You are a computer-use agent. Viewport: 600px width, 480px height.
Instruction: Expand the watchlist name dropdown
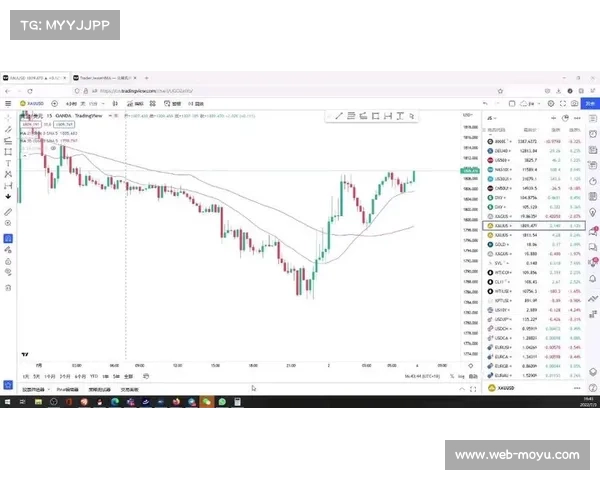tap(492, 119)
